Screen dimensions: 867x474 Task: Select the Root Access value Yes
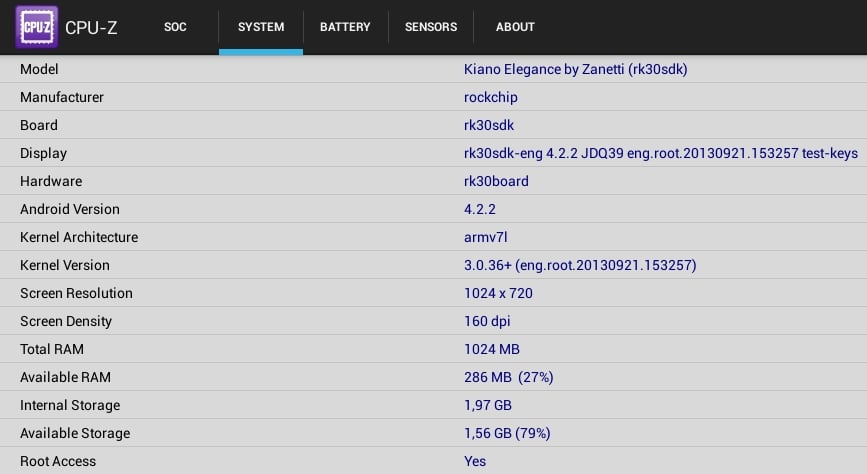pyautogui.click(x=475, y=461)
